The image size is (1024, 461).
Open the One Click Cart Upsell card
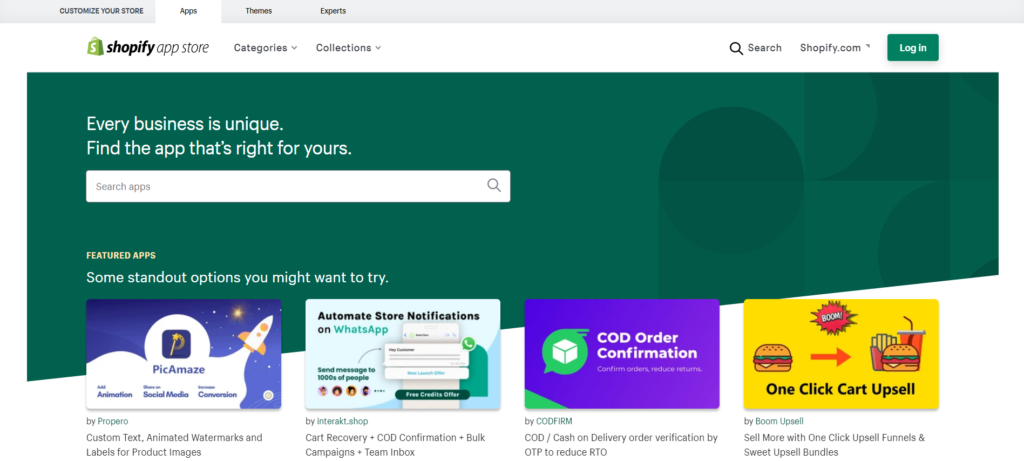pos(841,354)
